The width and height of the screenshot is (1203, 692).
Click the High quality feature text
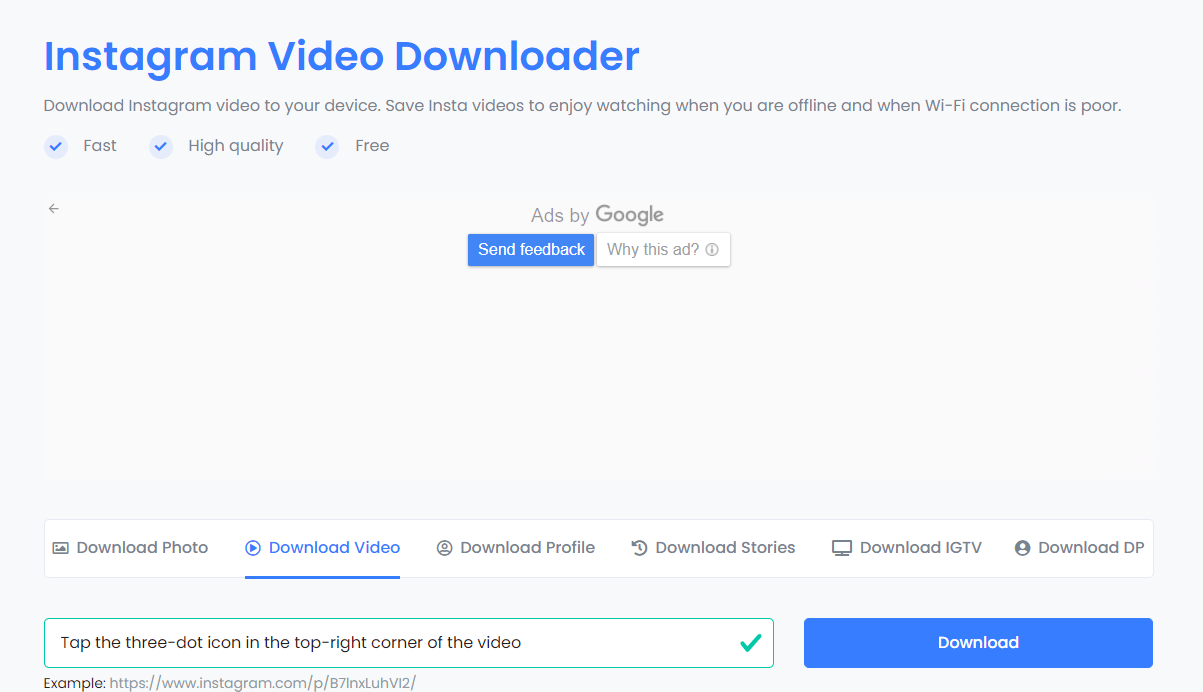point(236,146)
